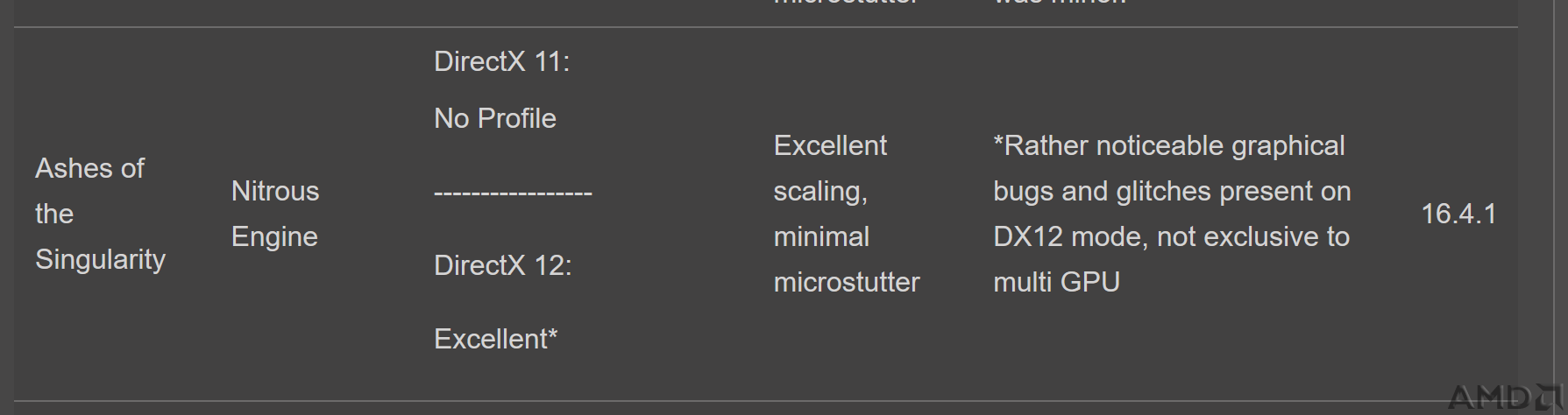Click the "DX12 mode, not exclusive to" line

tap(1171, 237)
